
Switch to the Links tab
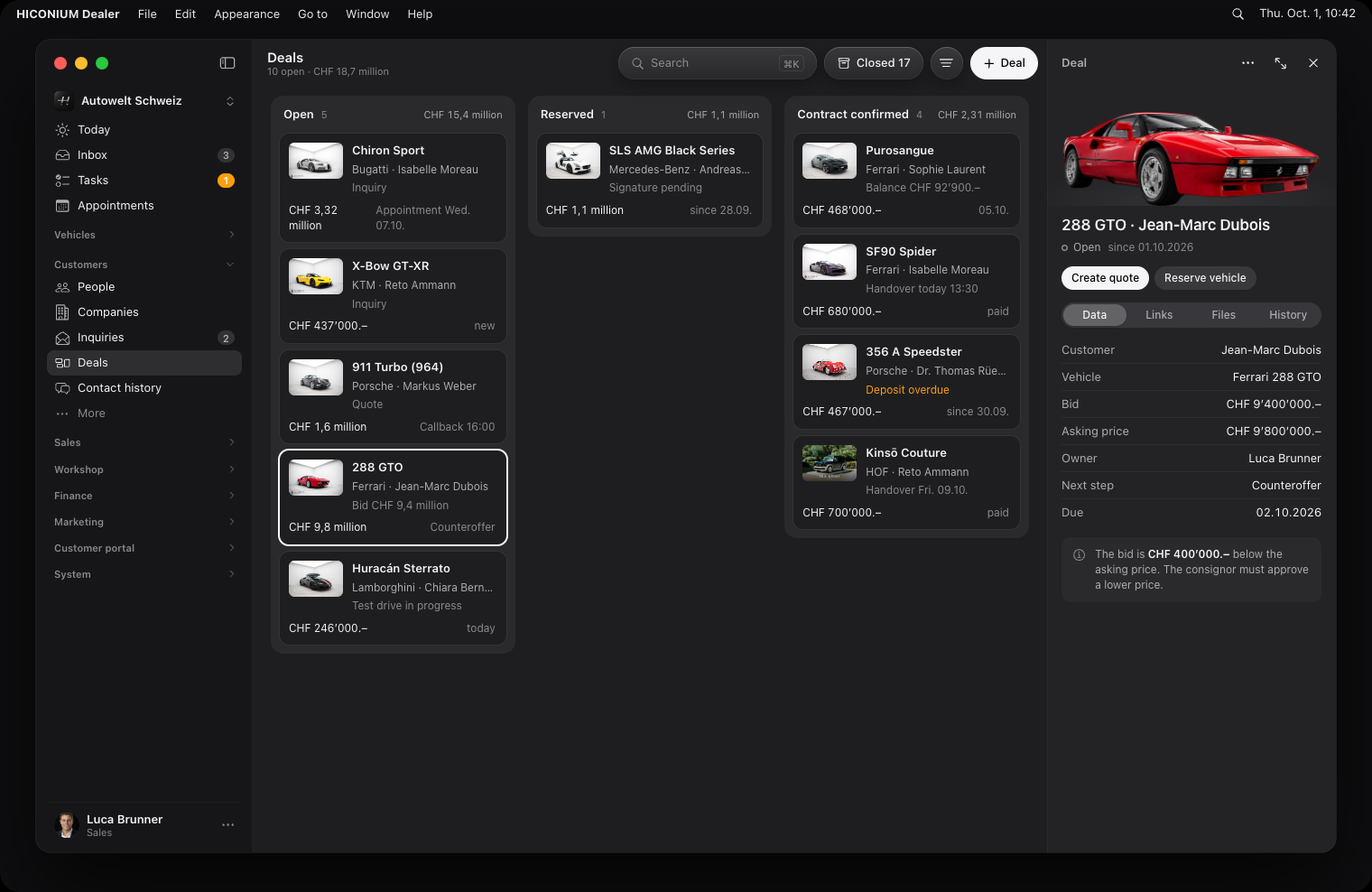(x=1159, y=315)
